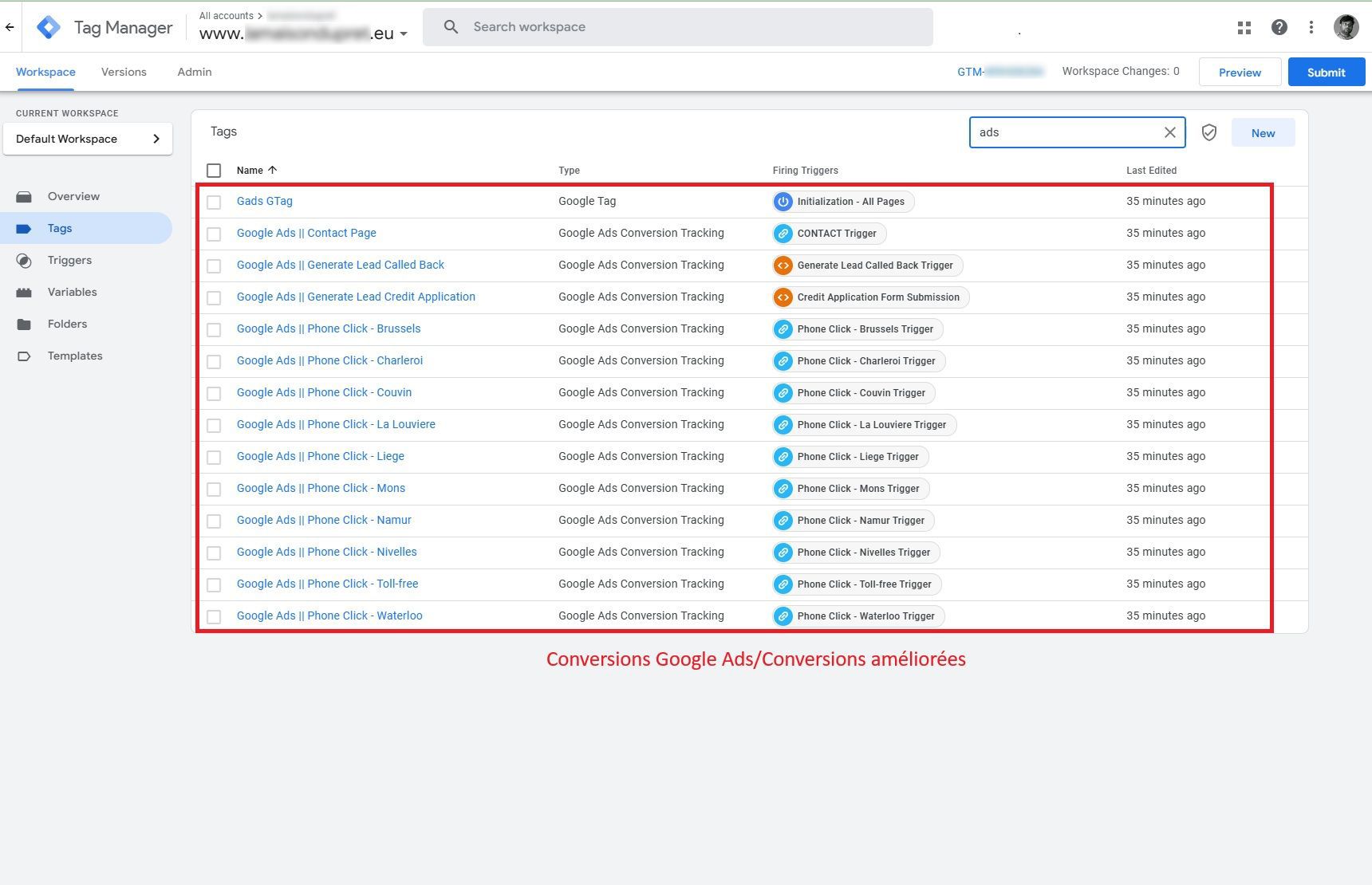This screenshot has width=1372, height=885.
Task: Sort tags by Name column header
Action: coord(250,171)
